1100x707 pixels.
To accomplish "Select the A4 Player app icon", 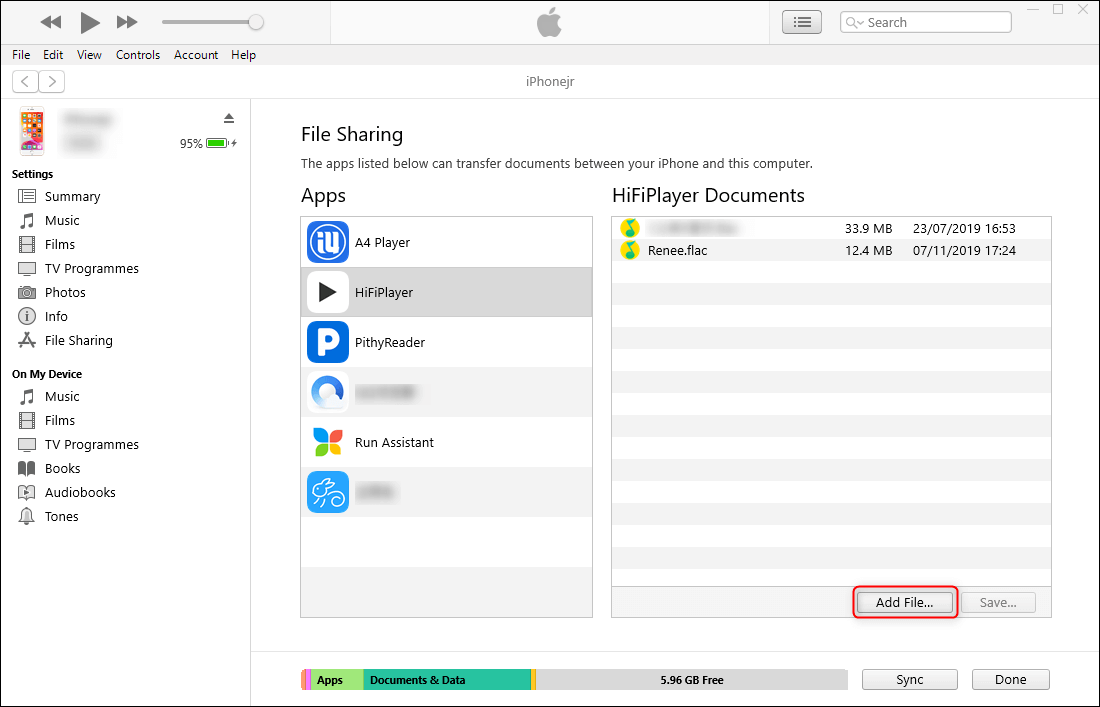I will [328, 242].
